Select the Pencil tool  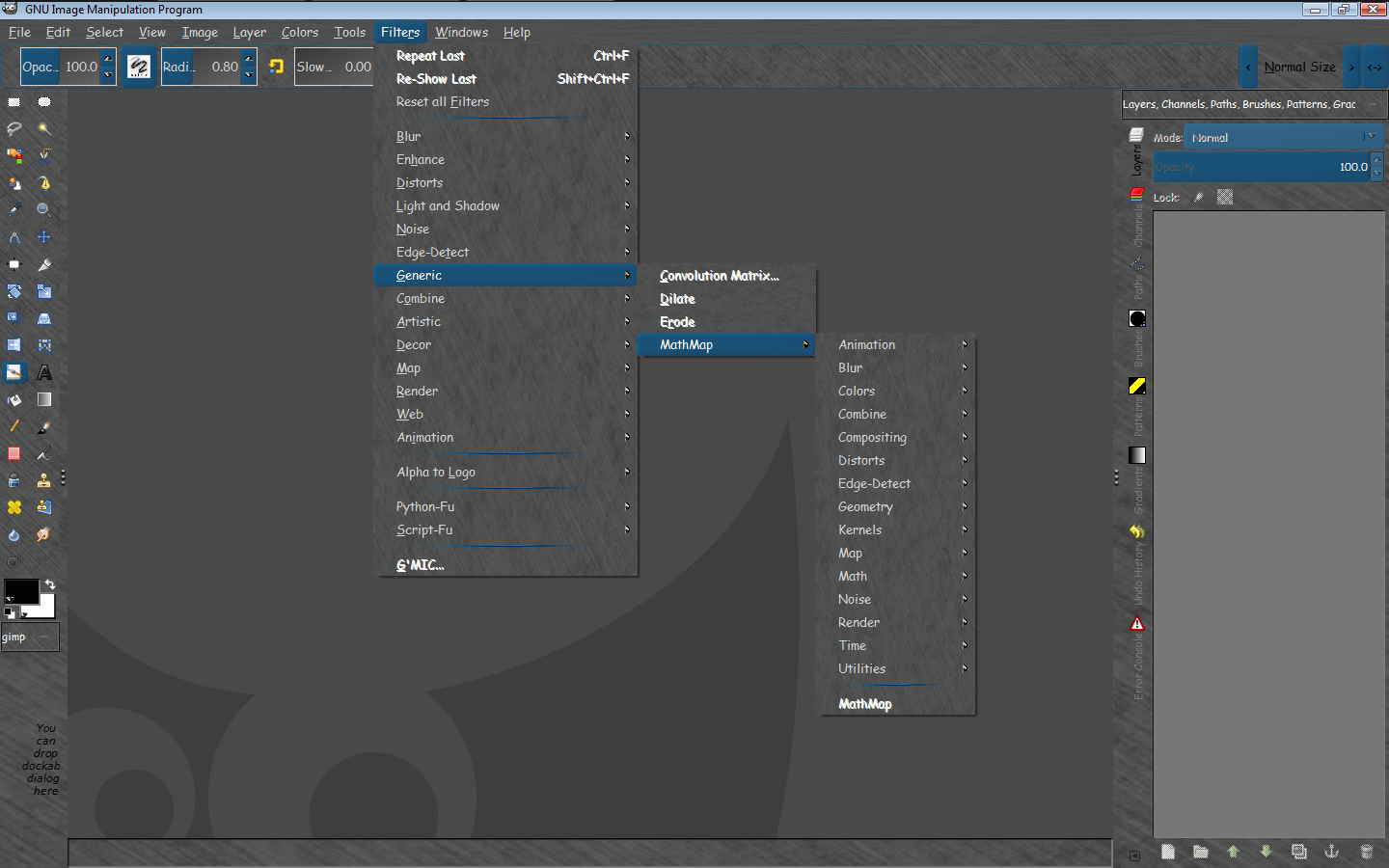14,426
